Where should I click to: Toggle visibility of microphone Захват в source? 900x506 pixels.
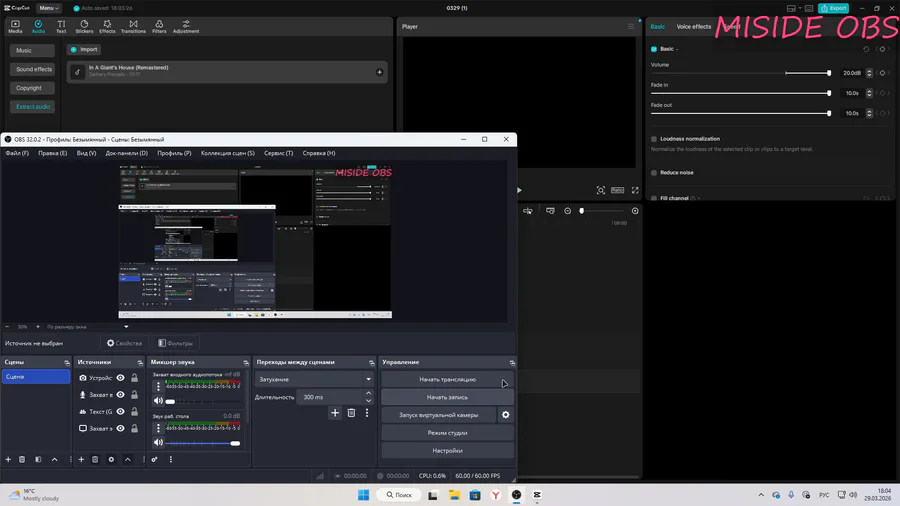pyautogui.click(x=121, y=395)
